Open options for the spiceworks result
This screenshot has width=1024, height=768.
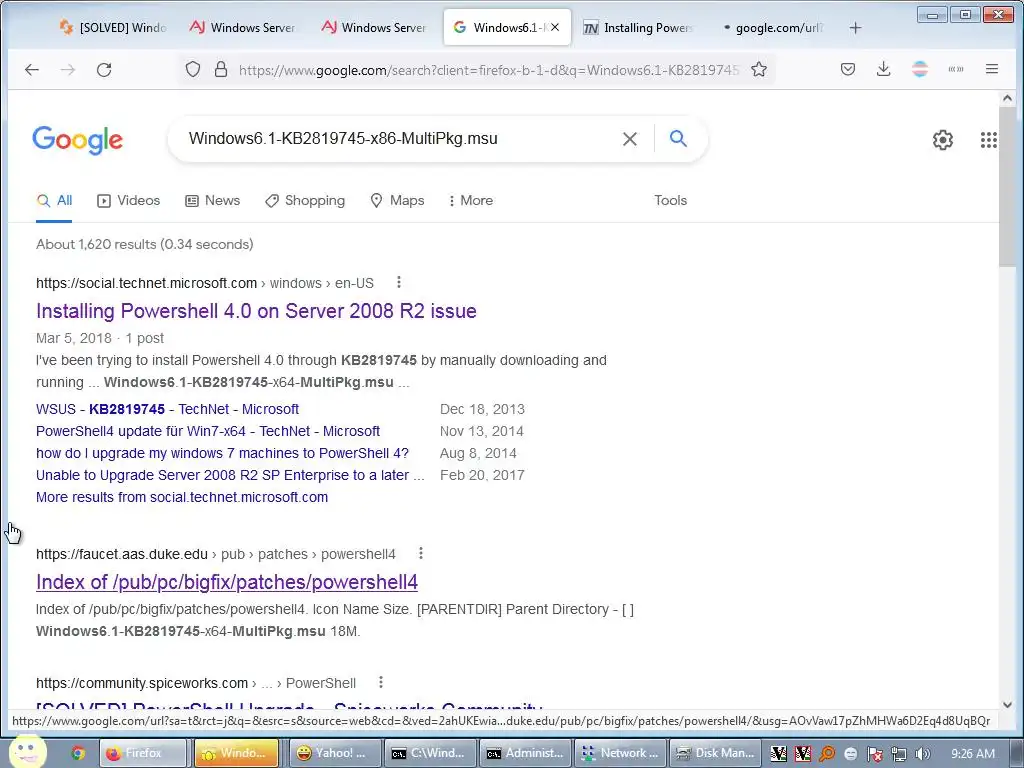pos(381,682)
